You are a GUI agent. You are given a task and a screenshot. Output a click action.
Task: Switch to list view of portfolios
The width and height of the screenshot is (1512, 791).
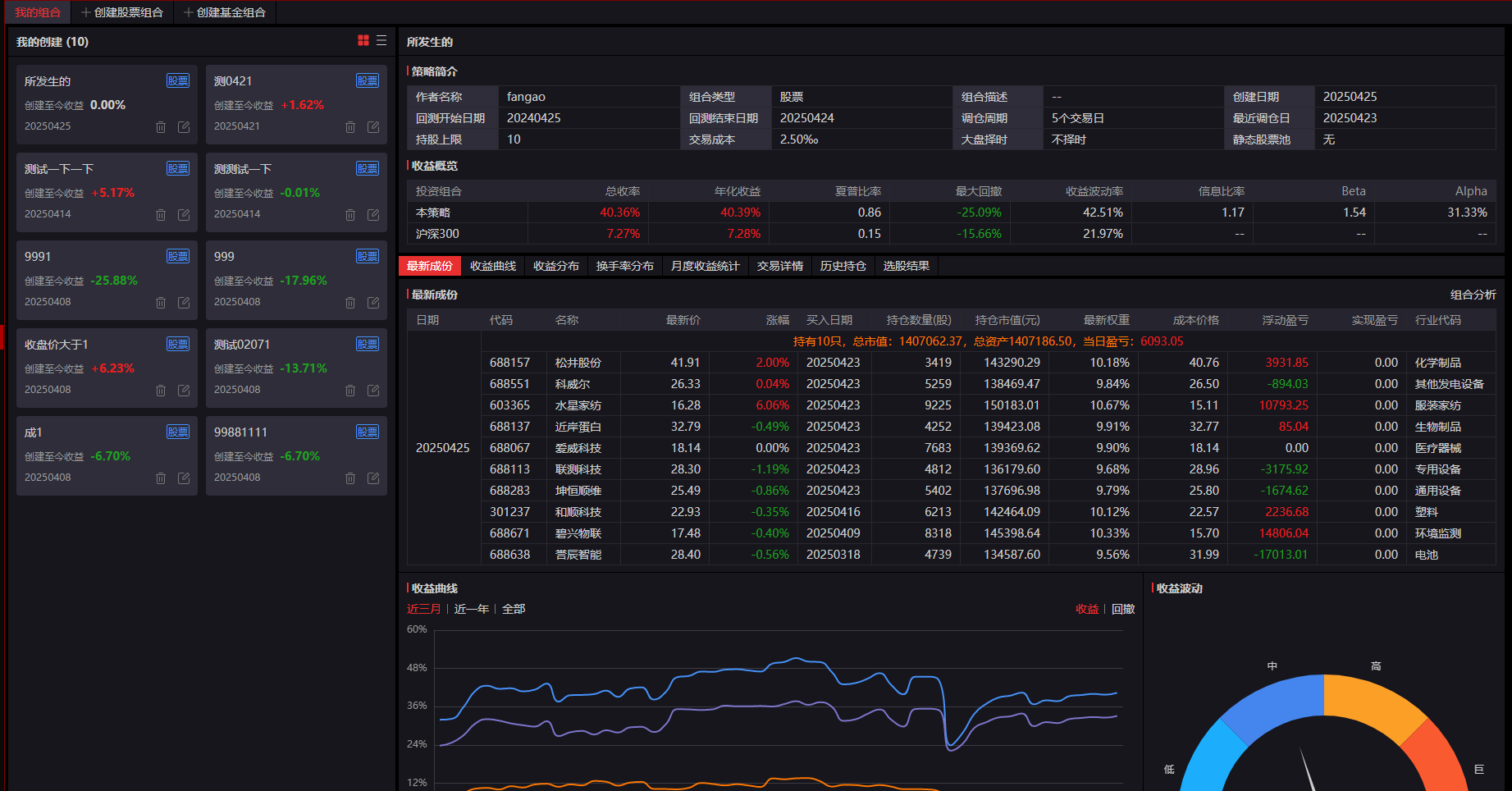(x=381, y=41)
